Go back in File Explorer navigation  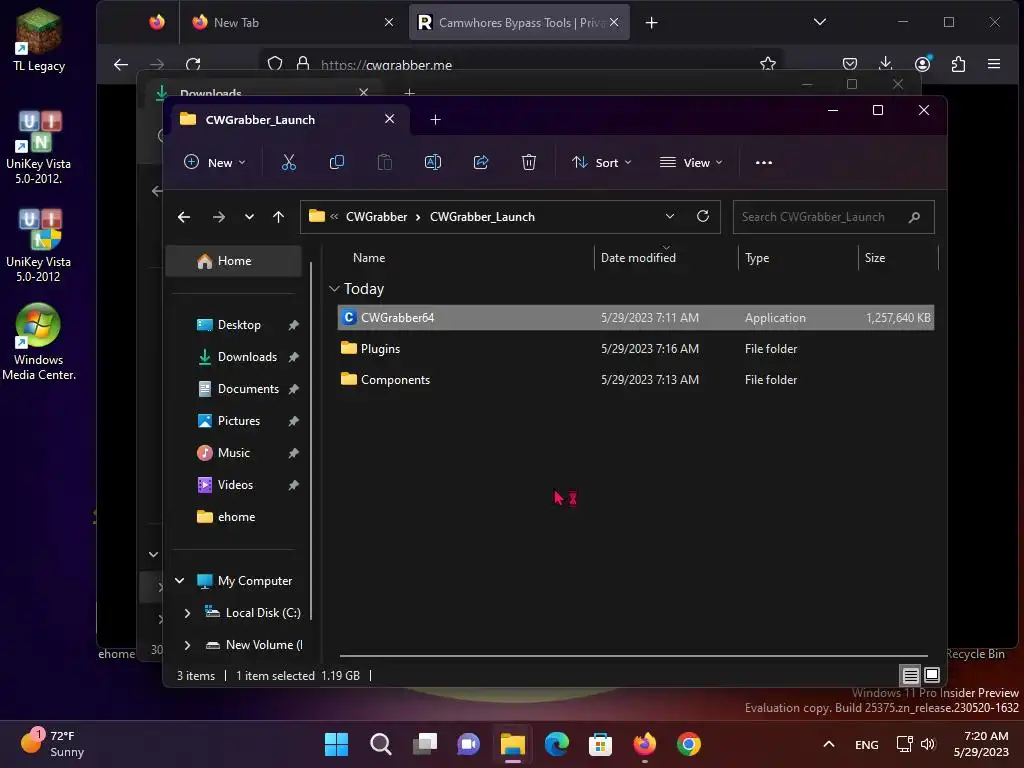click(x=184, y=217)
